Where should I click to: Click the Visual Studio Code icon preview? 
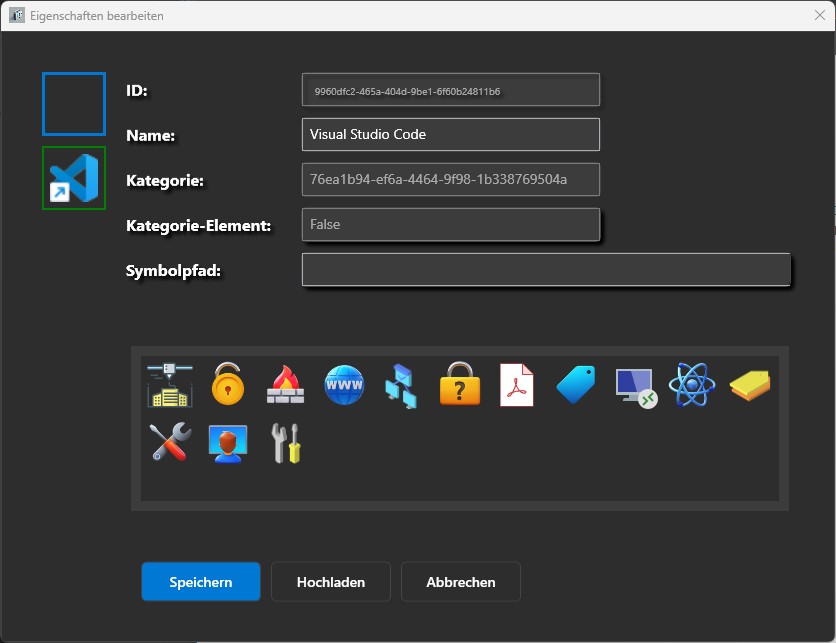pos(73,179)
